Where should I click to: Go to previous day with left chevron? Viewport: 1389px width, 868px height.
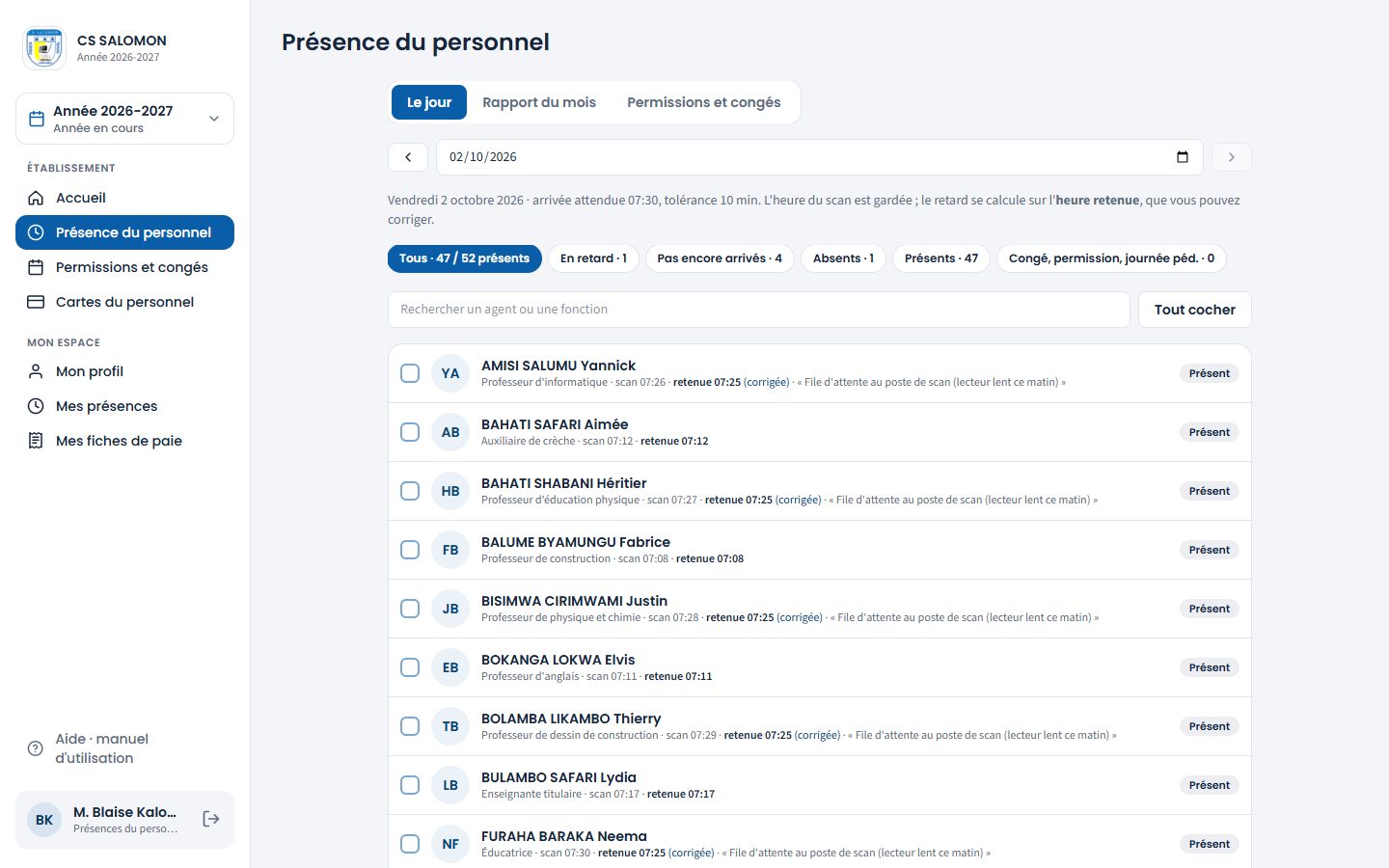coord(408,157)
